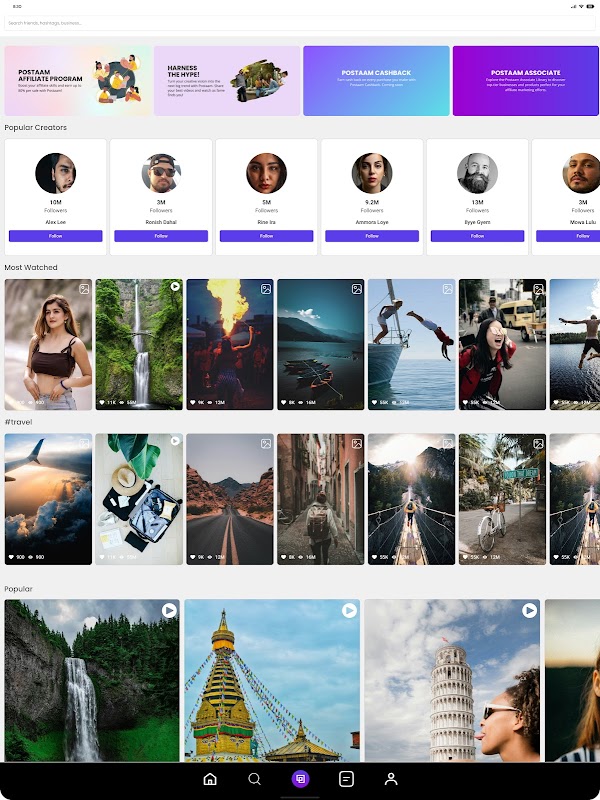Image resolution: width=600 pixels, height=800 pixels.
Task: Tap heart icon on desert road post
Action: pyautogui.click(x=193, y=557)
